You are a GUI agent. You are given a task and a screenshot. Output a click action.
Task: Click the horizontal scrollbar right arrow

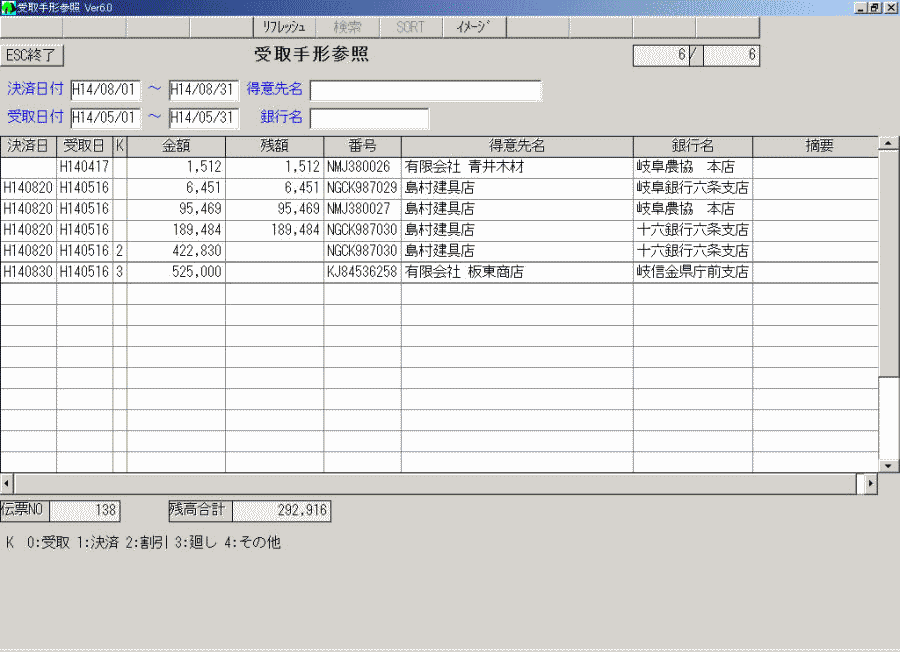point(871,484)
